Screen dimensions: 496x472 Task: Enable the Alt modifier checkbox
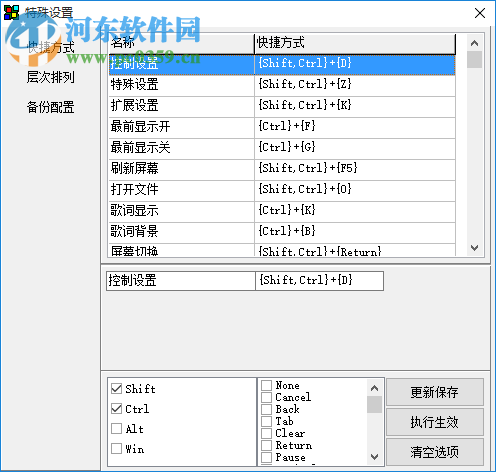click(116, 428)
